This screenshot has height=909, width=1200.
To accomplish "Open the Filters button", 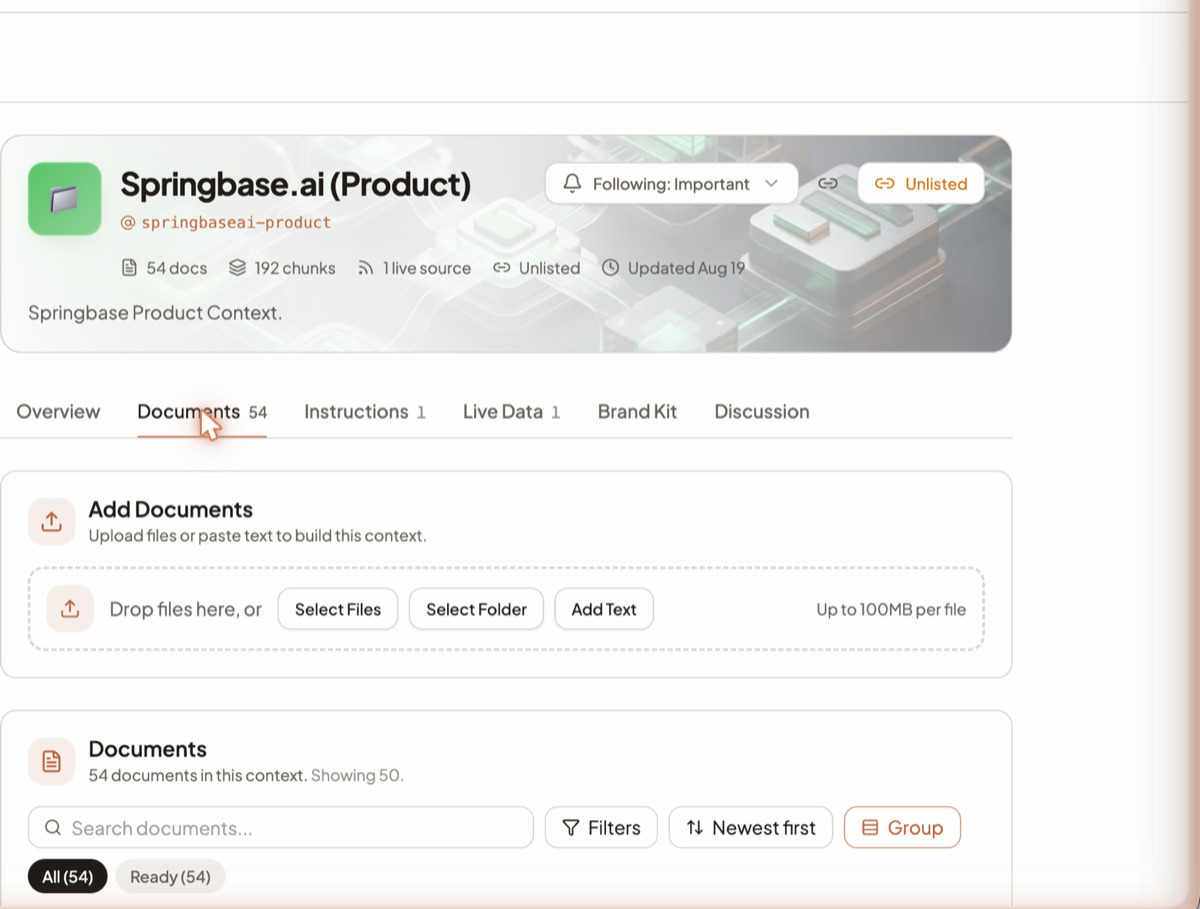I will tap(601, 828).
